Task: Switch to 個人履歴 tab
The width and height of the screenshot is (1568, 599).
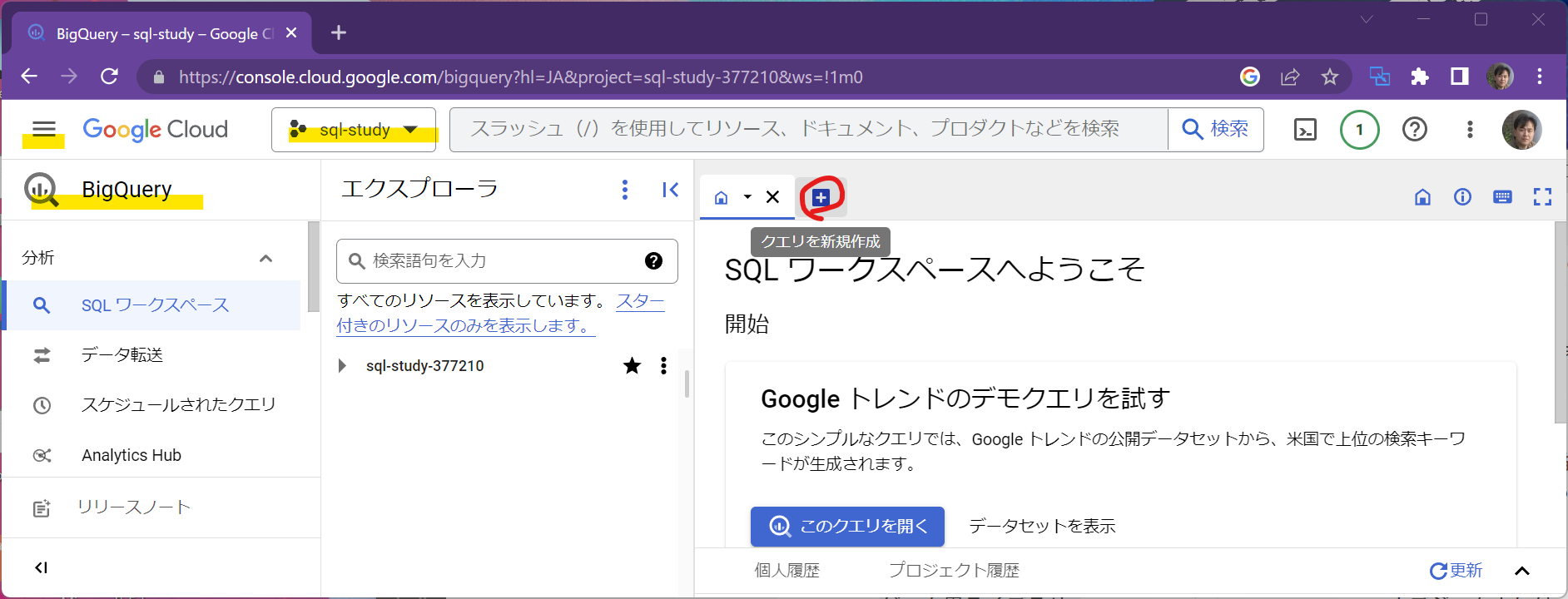Action: (787, 571)
